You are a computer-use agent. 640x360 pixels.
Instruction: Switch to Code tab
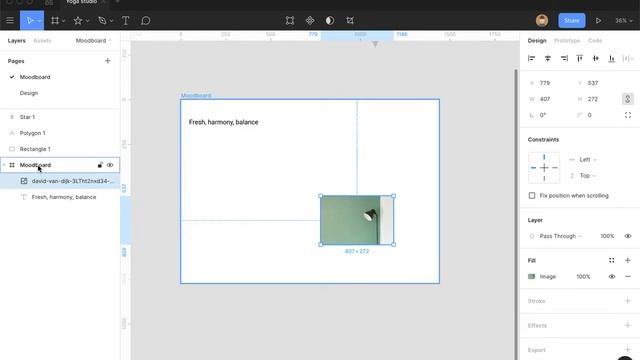click(x=595, y=40)
